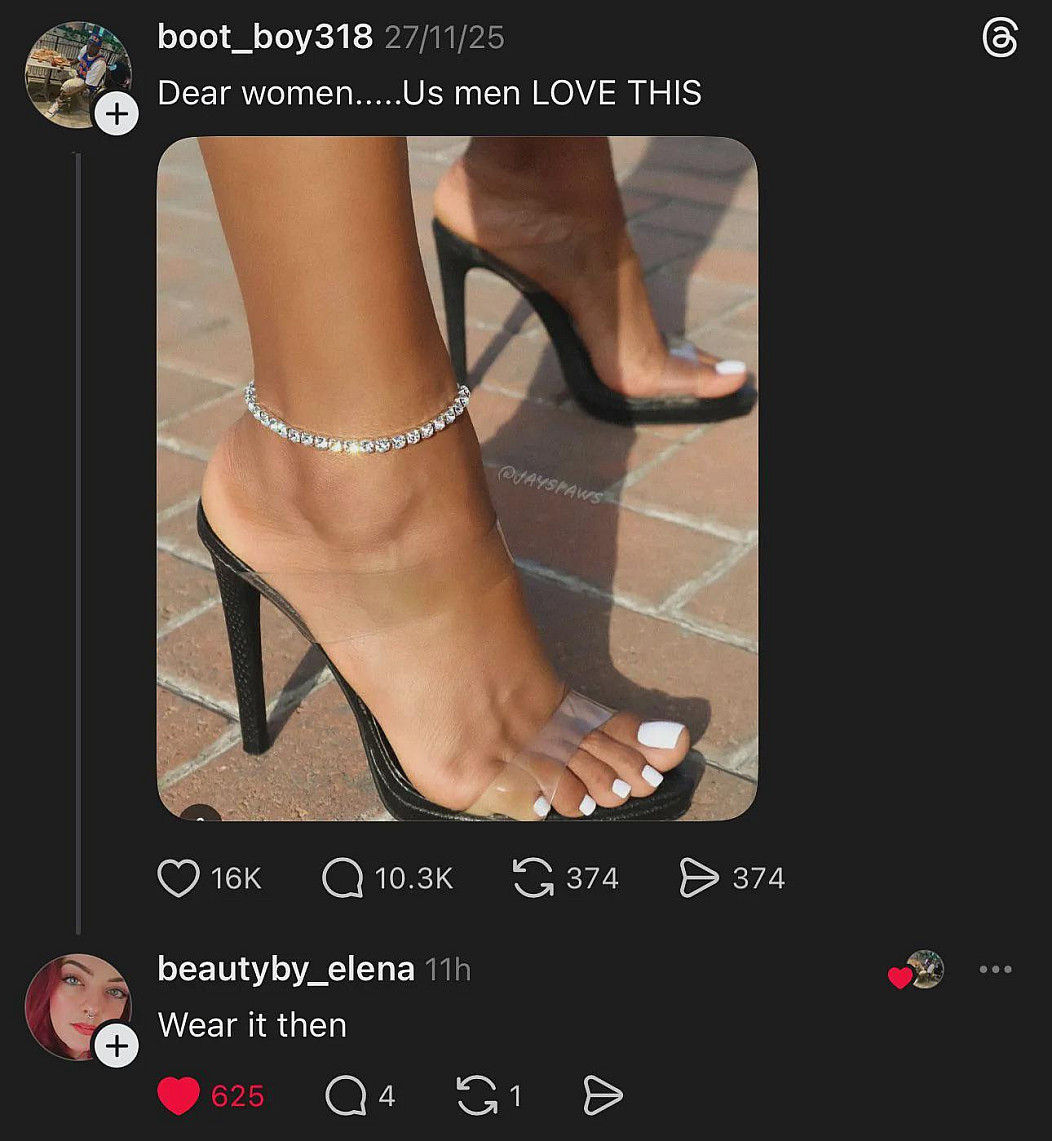Unlike beautyby_elena's reply
This screenshot has width=1052, height=1141.
[179, 1096]
